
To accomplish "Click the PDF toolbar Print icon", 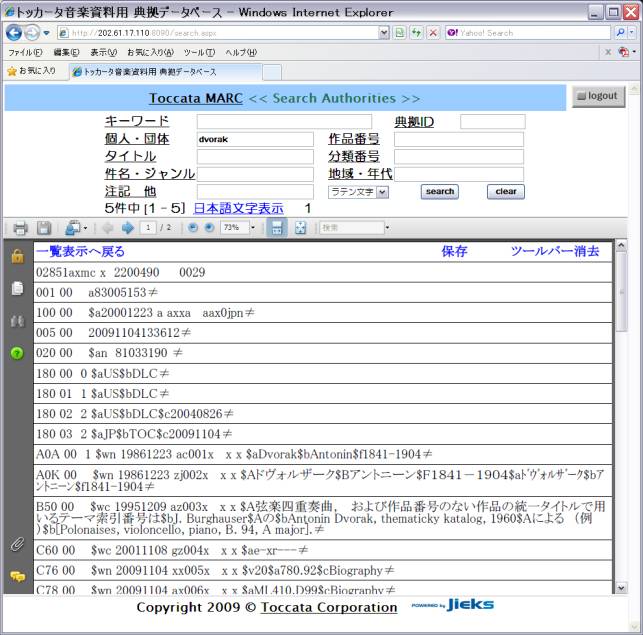I will pos(20,228).
